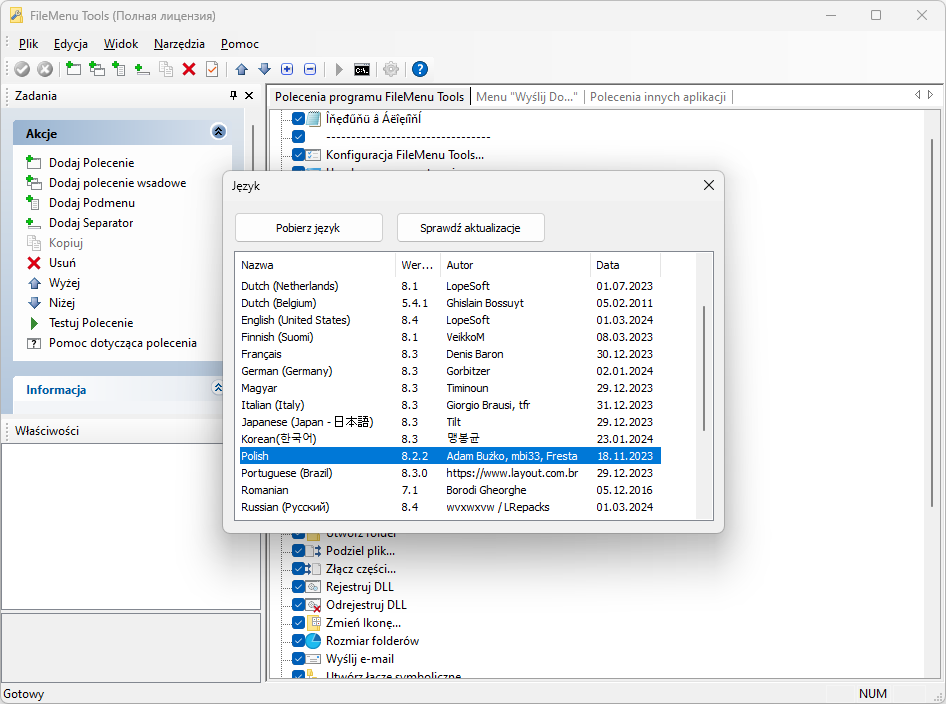Open the Narzędzia menu
The width and height of the screenshot is (946, 704).
click(x=179, y=43)
